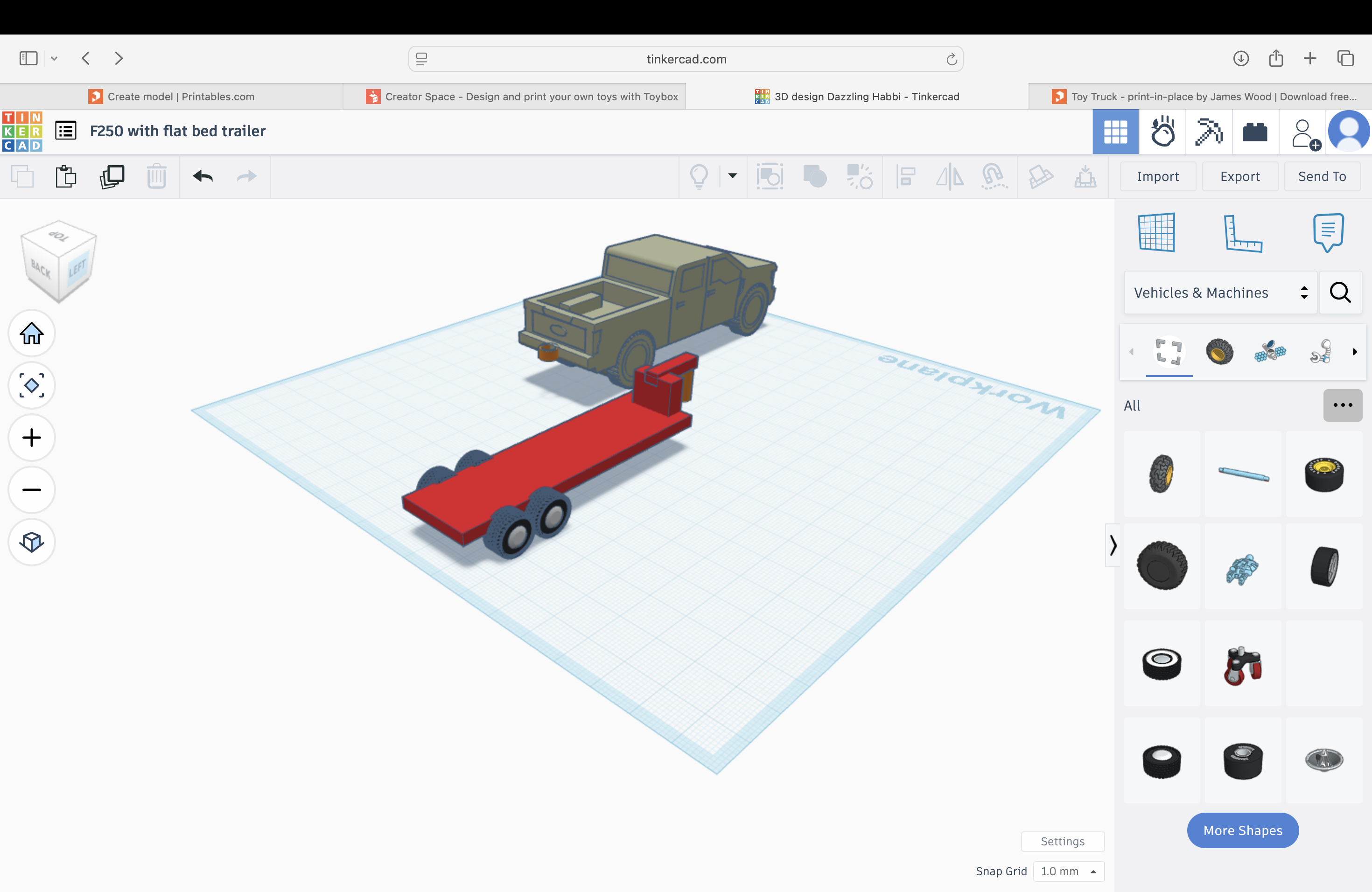
Task: Open the Snap Grid 1.0 mm dropdown
Action: (x=1069, y=871)
